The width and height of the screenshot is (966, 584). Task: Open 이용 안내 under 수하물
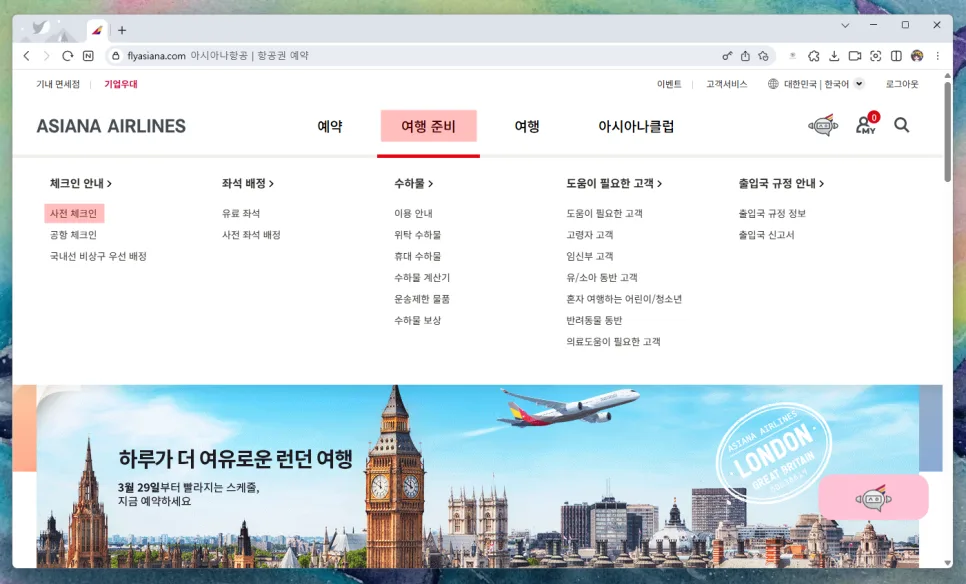point(413,213)
